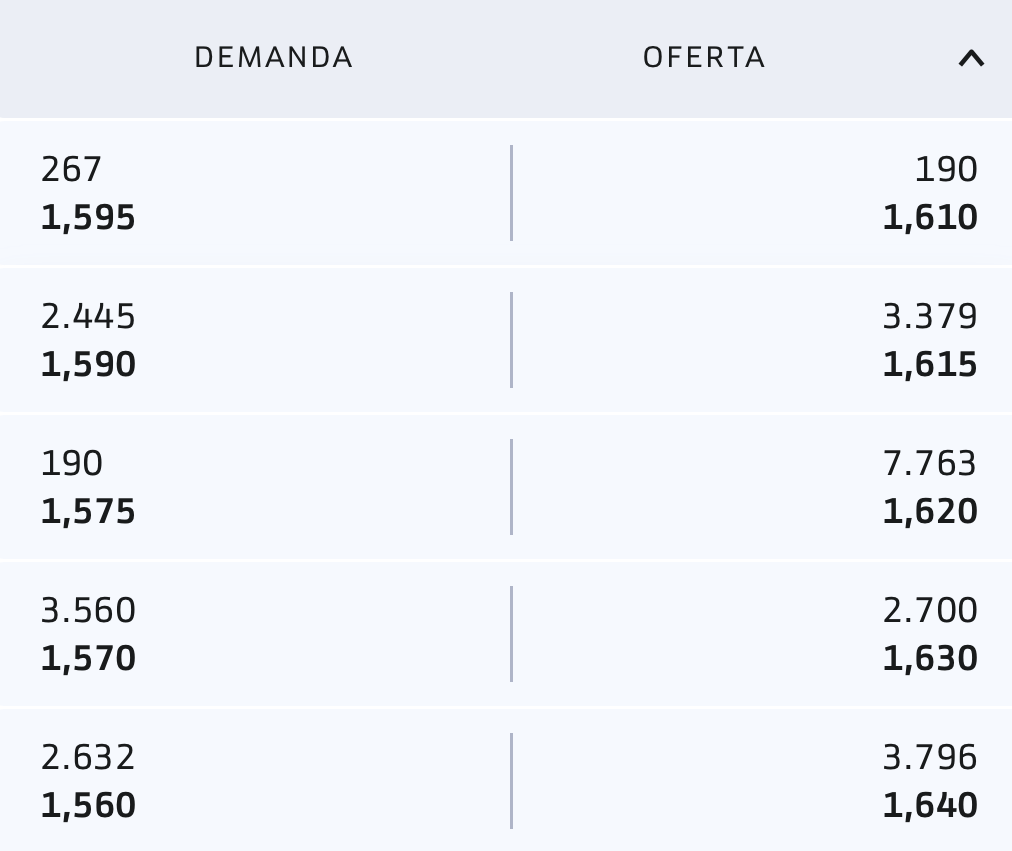Viewport: 1012px width, 851px height.
Task: Select the 1,640 offer price
Action: [x=930, y=805]
